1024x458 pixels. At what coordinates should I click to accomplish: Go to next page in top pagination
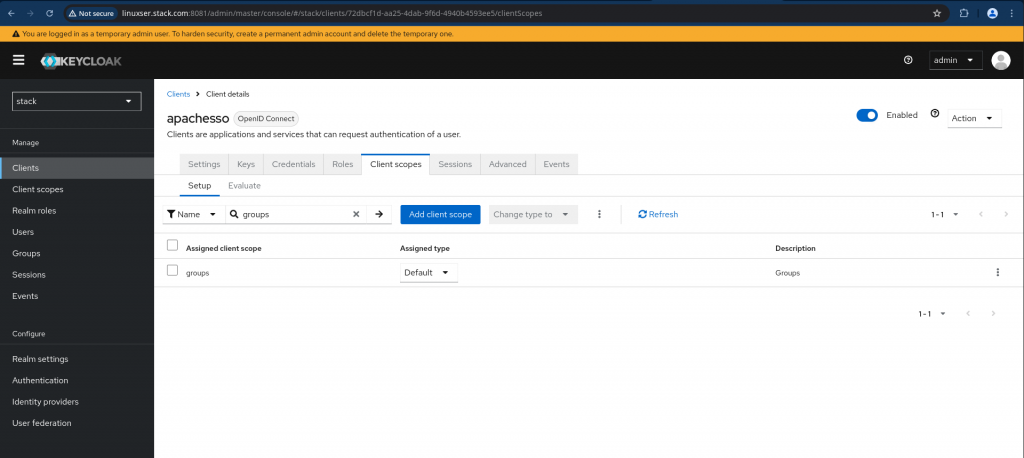[x=1006, y=214]
